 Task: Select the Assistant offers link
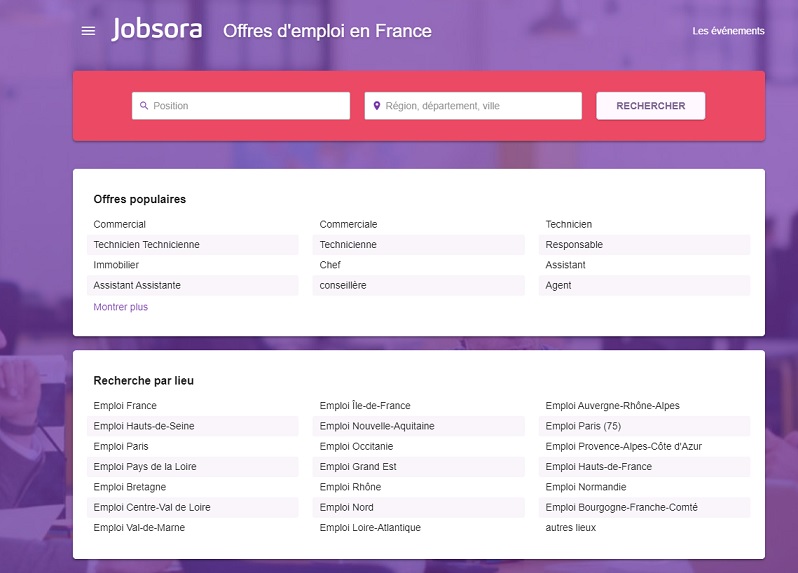pos(565,265)
